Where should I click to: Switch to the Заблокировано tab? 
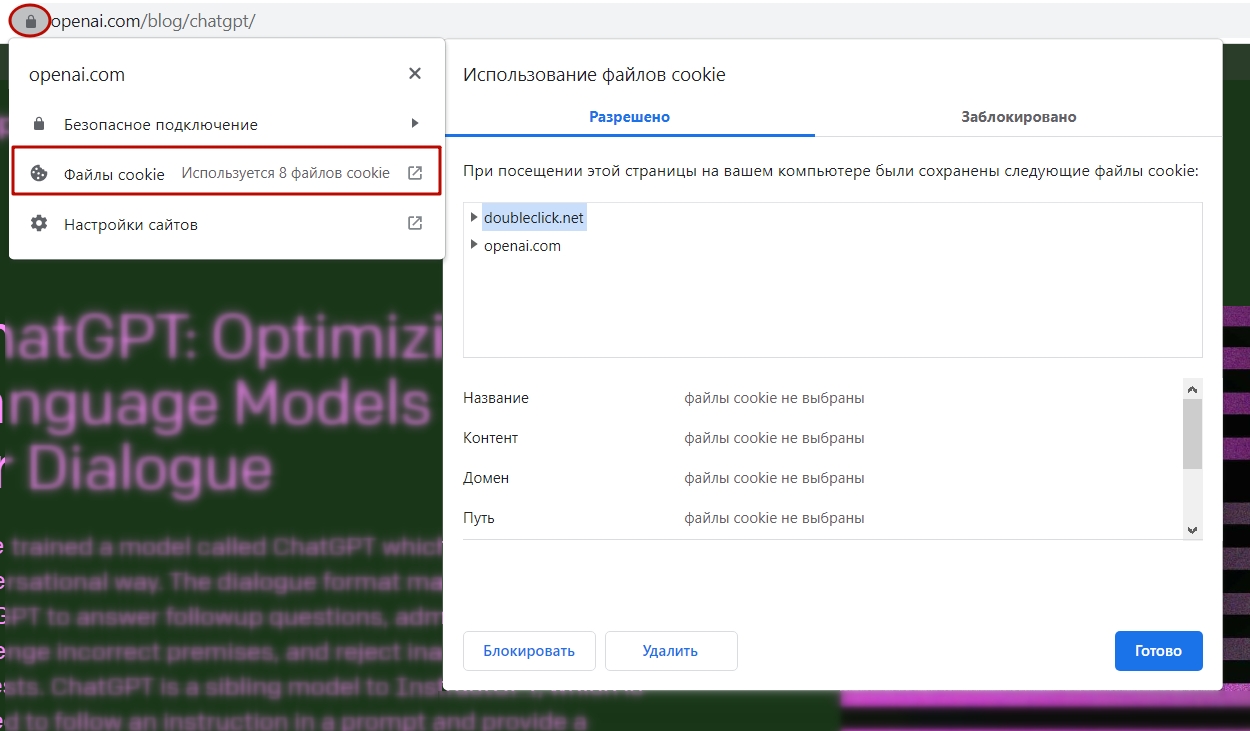pyautogui.click(x=1019, y=117)
